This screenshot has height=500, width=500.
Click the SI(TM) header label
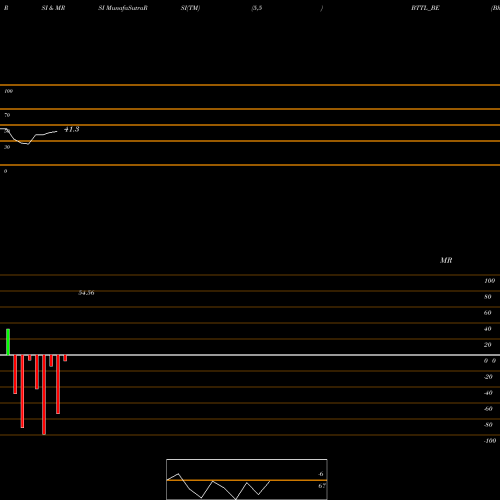190,8
